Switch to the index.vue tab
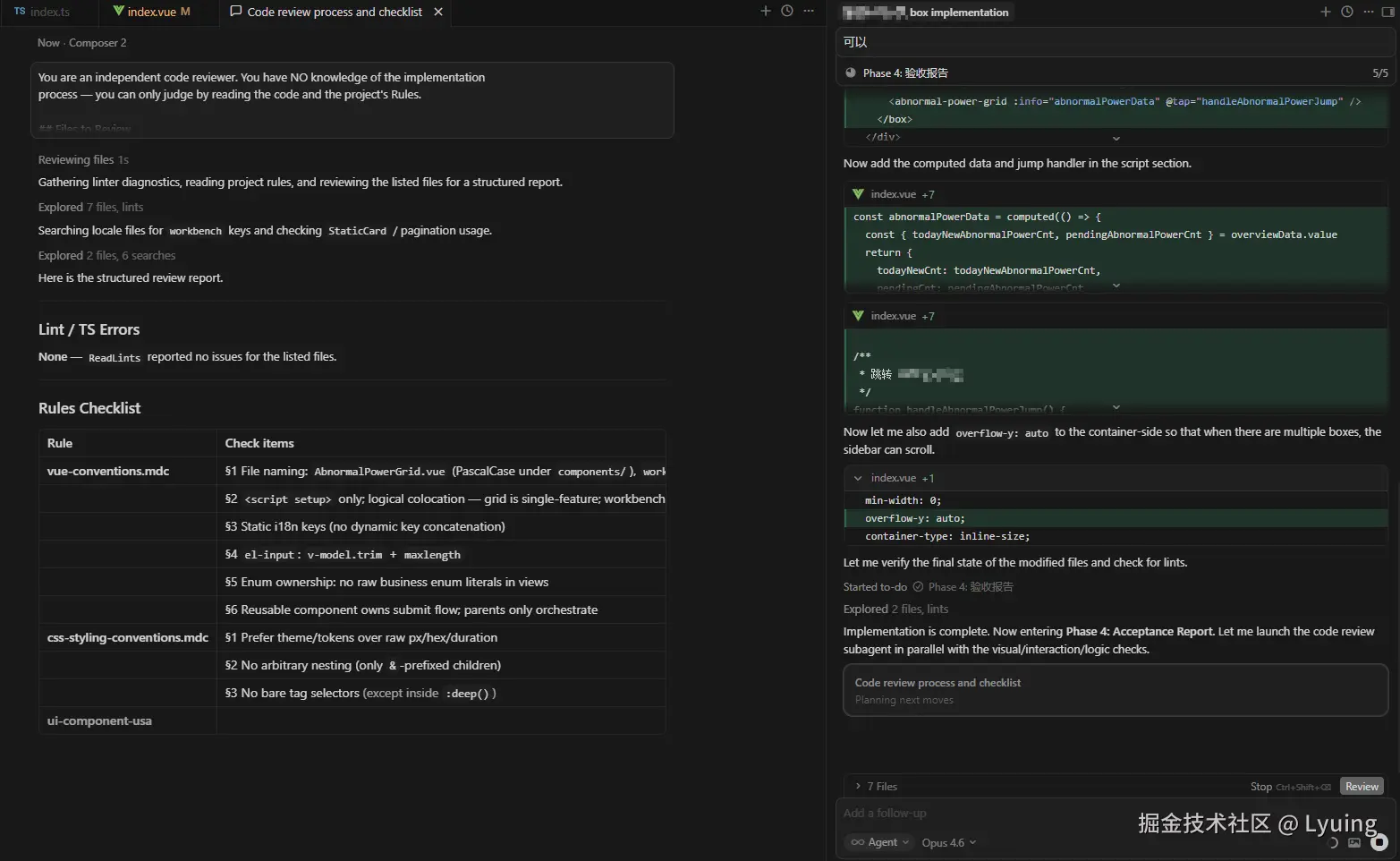 tap(151, 12)
